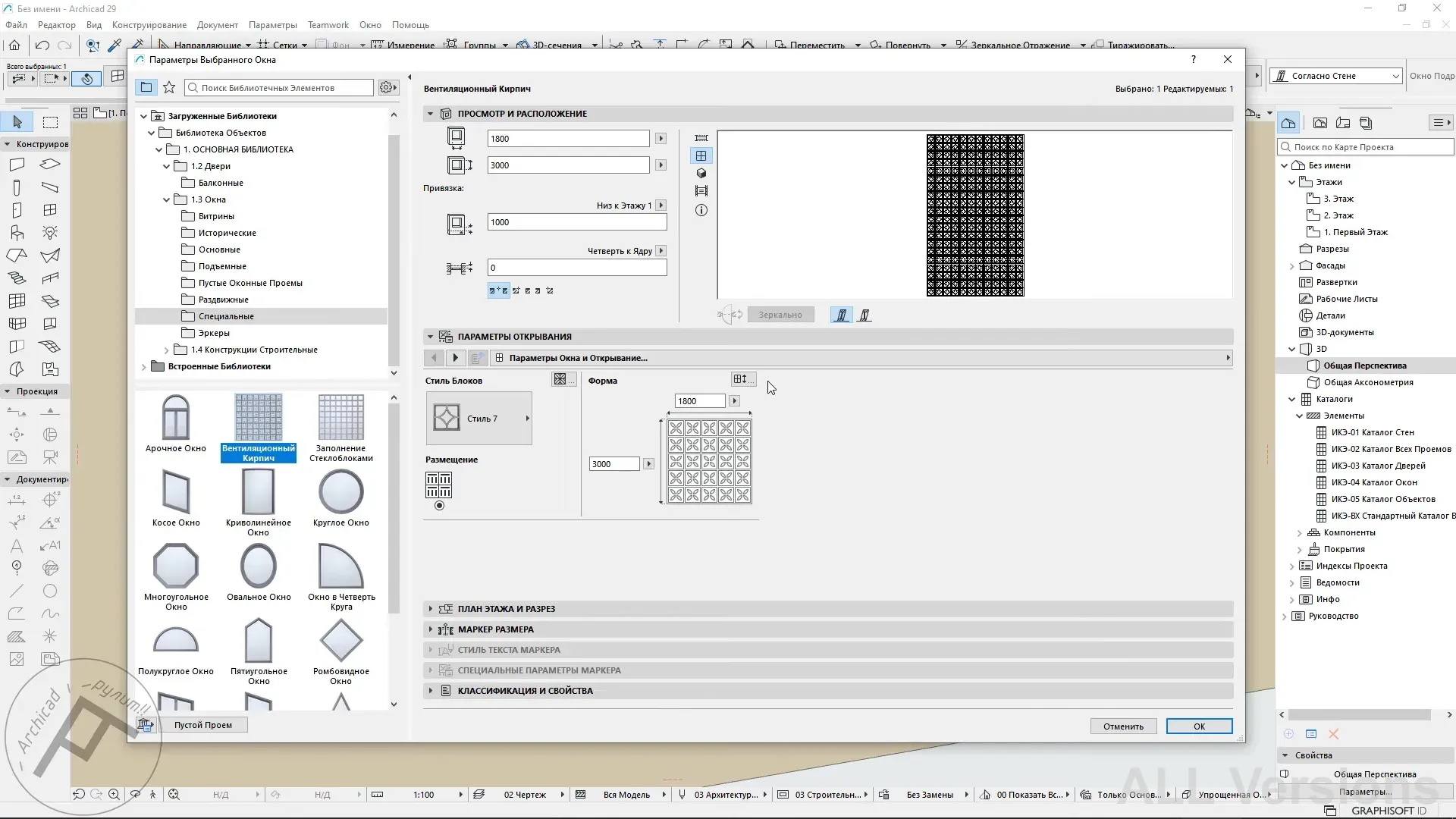Show the info preview icon

[701, 210]
